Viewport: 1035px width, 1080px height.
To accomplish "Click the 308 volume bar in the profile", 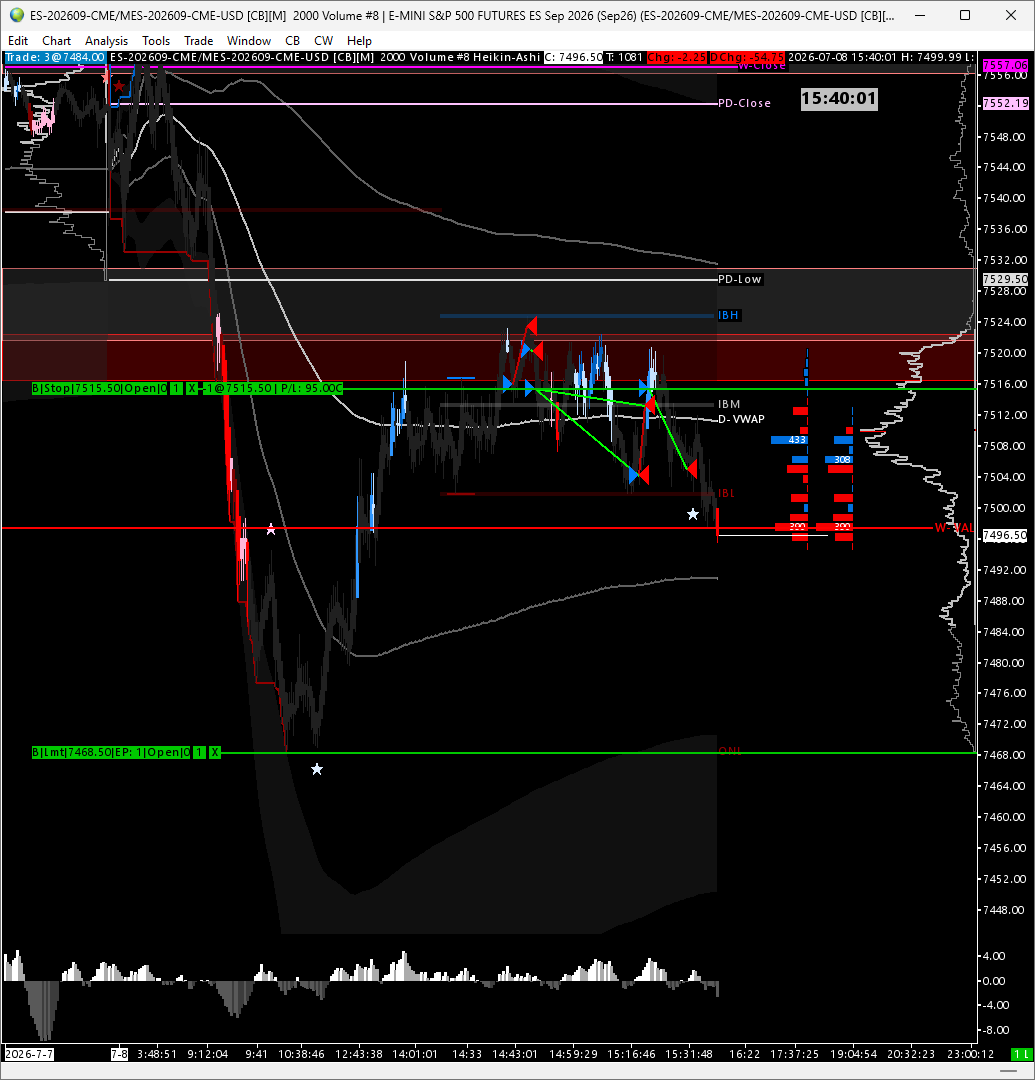I will pos(839,459).
